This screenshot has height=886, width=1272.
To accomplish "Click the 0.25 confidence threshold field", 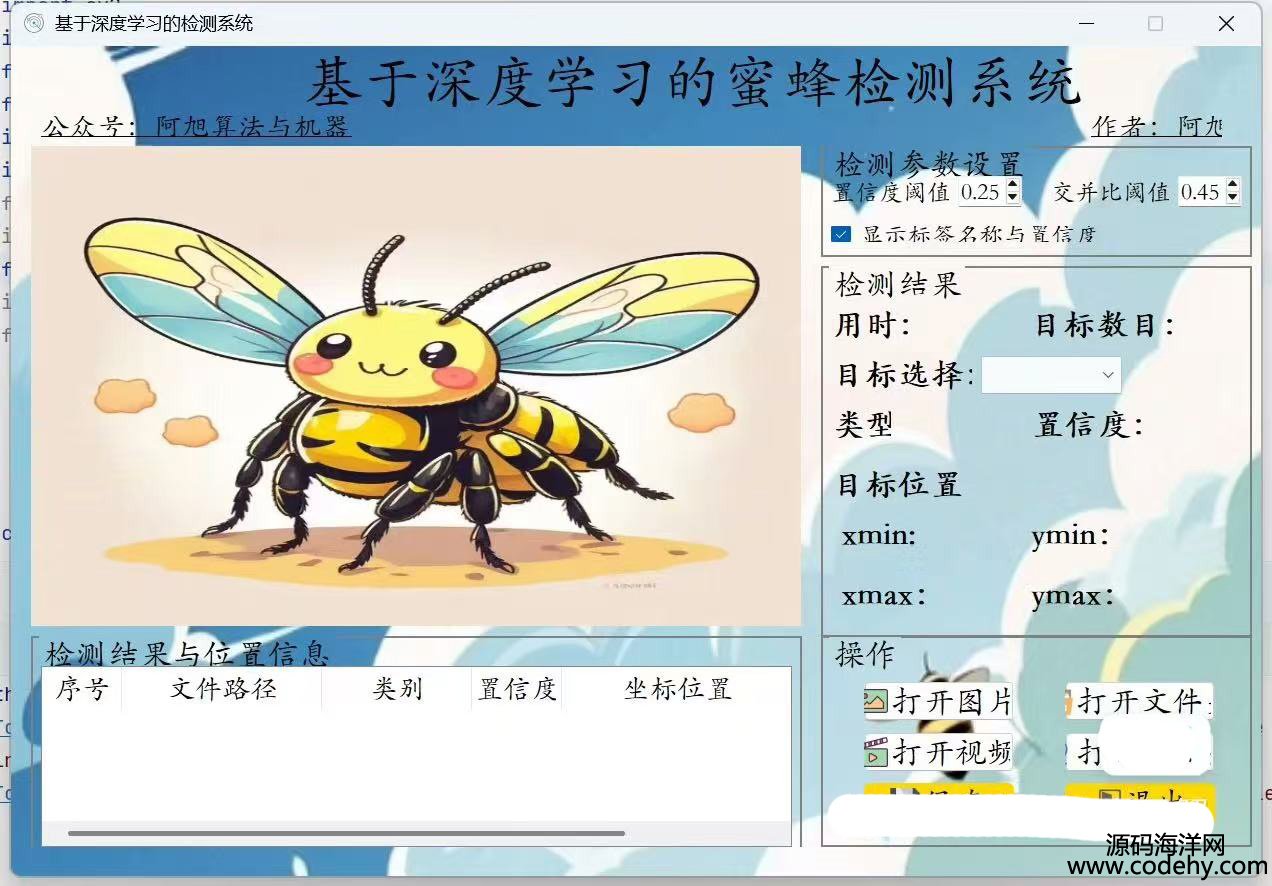I will tap(981, 192).
